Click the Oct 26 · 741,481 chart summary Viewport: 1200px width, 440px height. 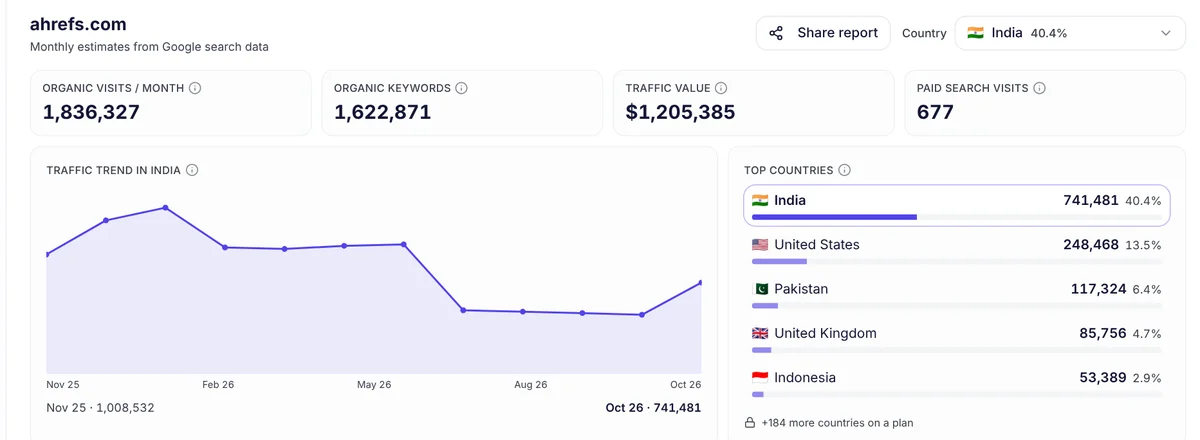point(653,408)
